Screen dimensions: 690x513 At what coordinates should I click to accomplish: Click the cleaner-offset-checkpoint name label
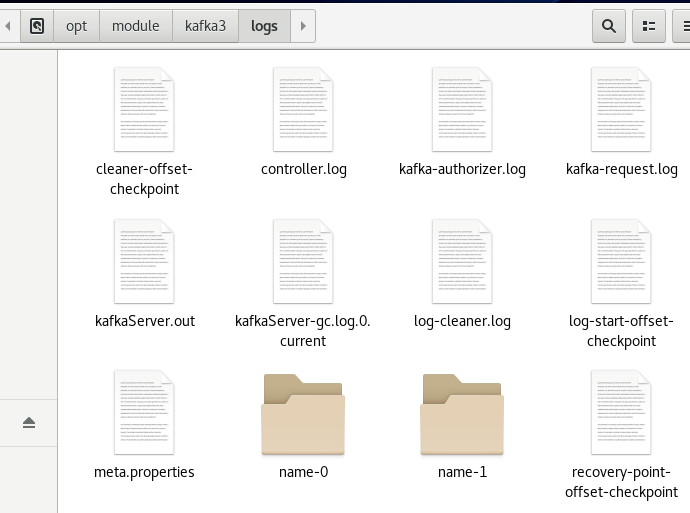pyautogui.click(x=144, y=179)
